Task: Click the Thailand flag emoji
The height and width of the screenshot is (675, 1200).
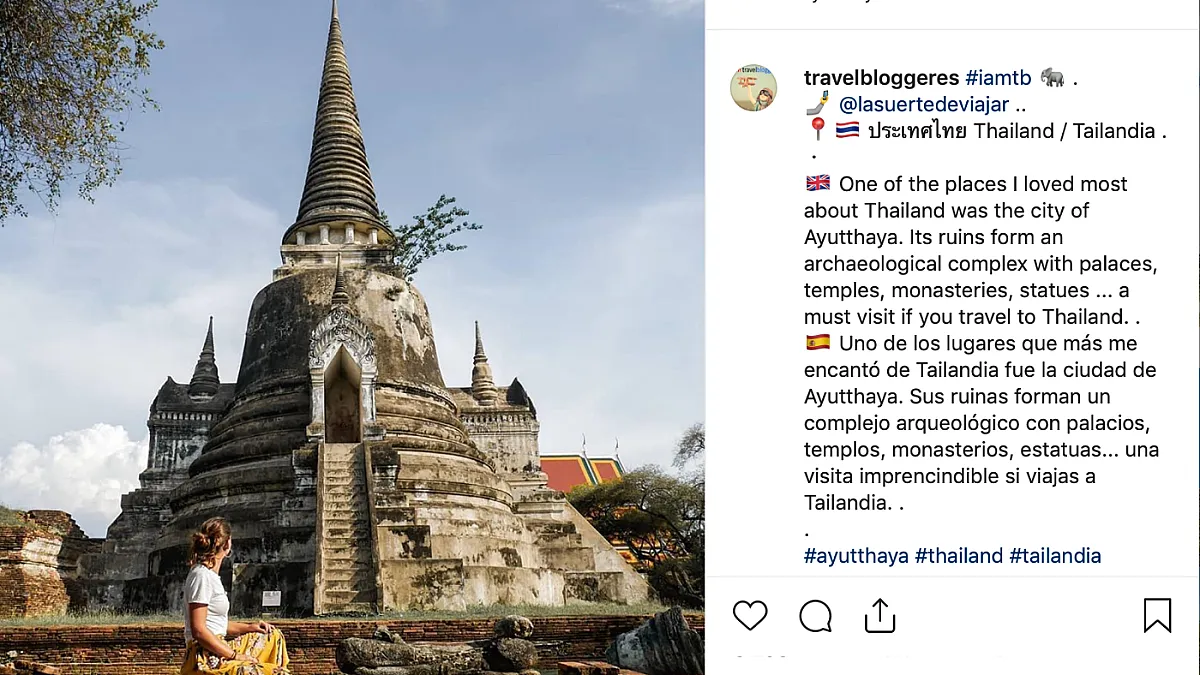Action: [x=847, y=130]
